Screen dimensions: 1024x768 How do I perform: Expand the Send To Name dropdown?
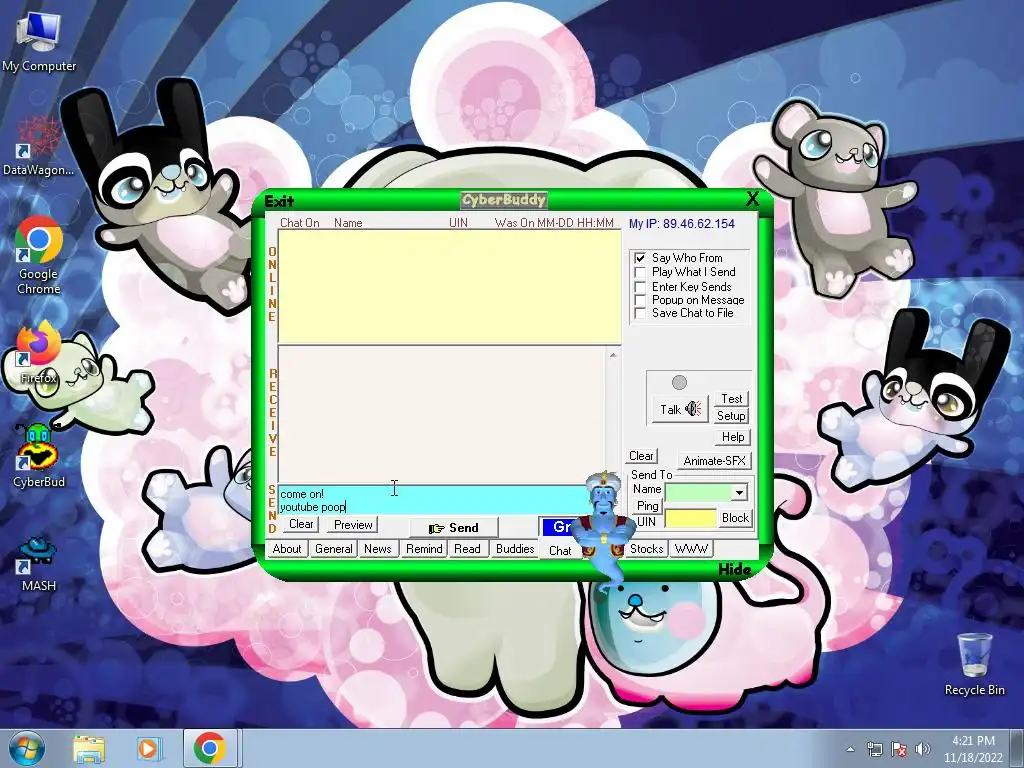point(739,492)
